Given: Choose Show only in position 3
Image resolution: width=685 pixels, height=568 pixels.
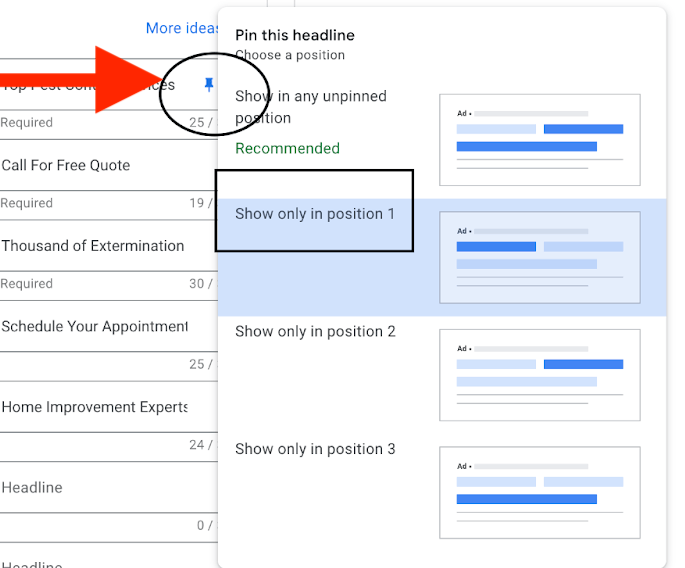Looking at the screenshot, I should 315,449.
